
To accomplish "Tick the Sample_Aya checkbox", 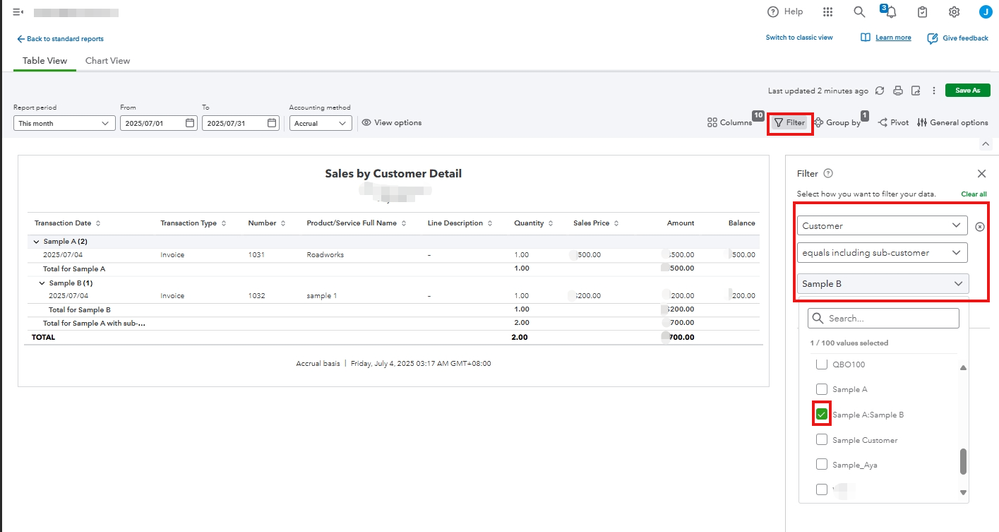I will click(x=822, y=465).
